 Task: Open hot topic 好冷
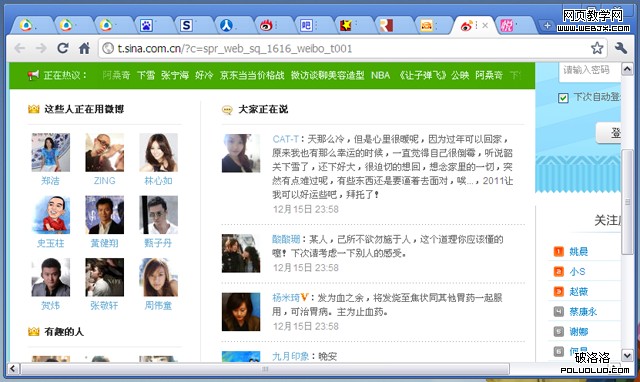[204, 76]
